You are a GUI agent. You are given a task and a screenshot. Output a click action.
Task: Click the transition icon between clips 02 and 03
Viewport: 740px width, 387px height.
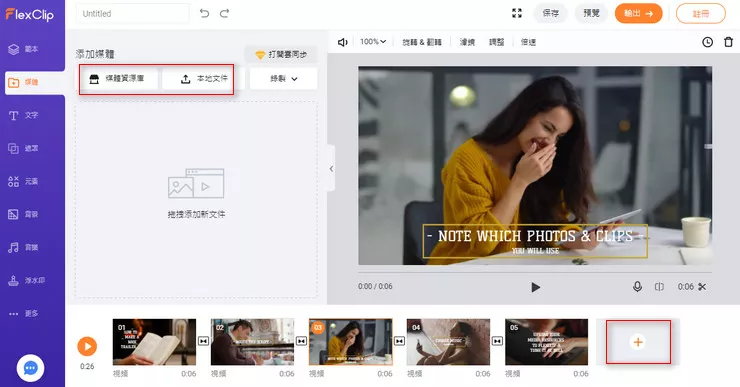pos(302,341)
